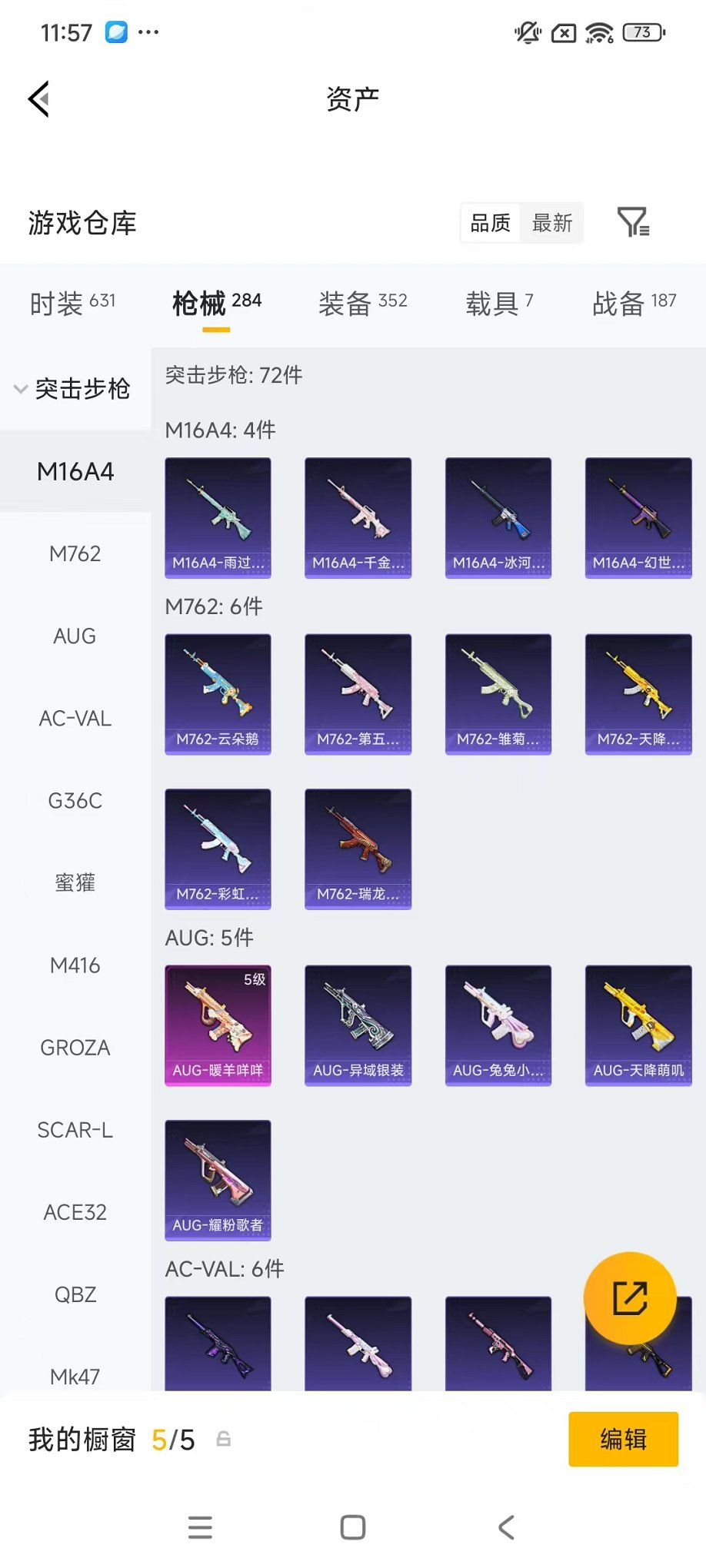
Task: Tap the yellow 编辑 button
Action: click(624, 1439)
